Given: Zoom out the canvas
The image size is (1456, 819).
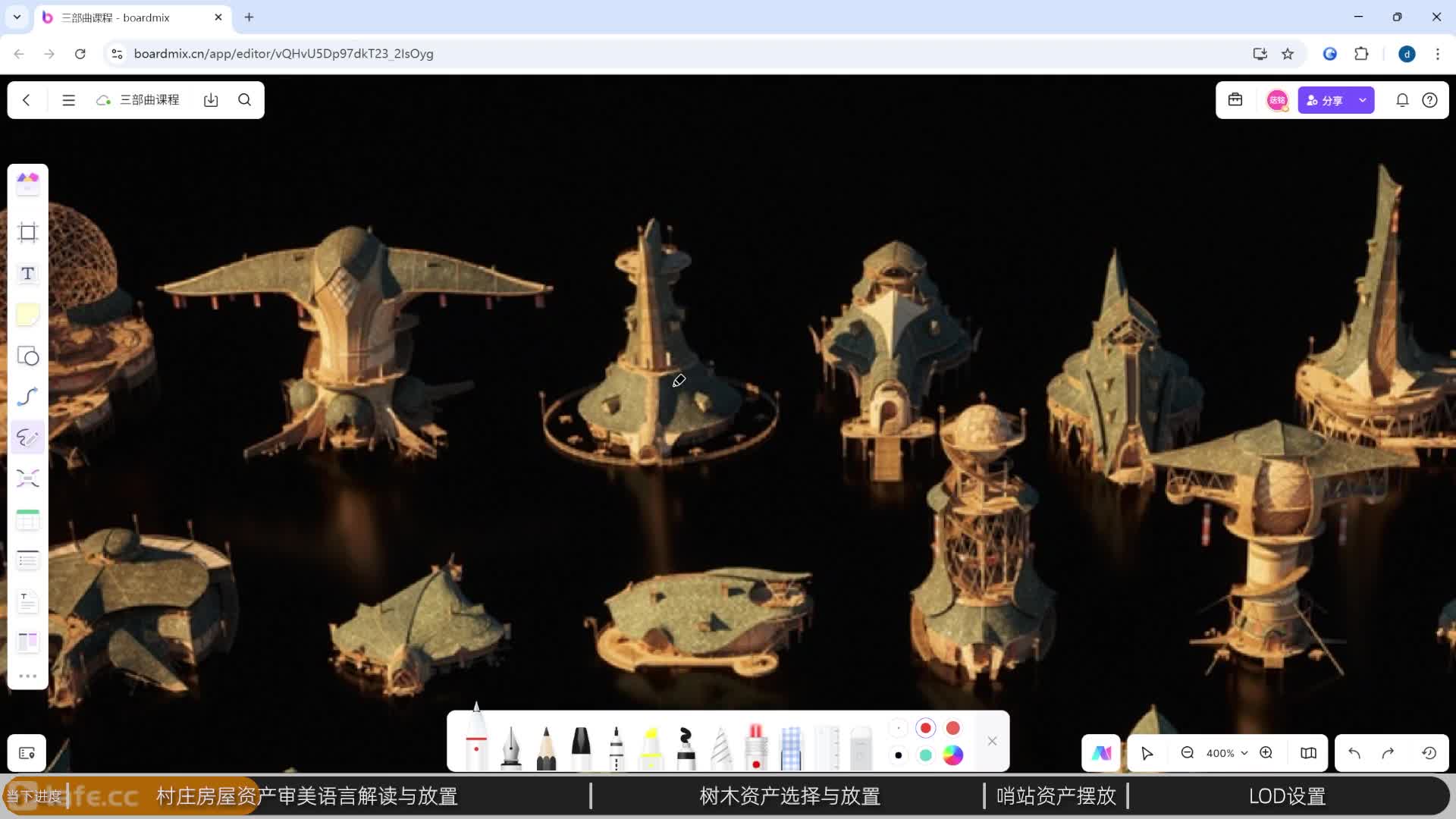Looking at the screenshot, I should click(1188, 753).
